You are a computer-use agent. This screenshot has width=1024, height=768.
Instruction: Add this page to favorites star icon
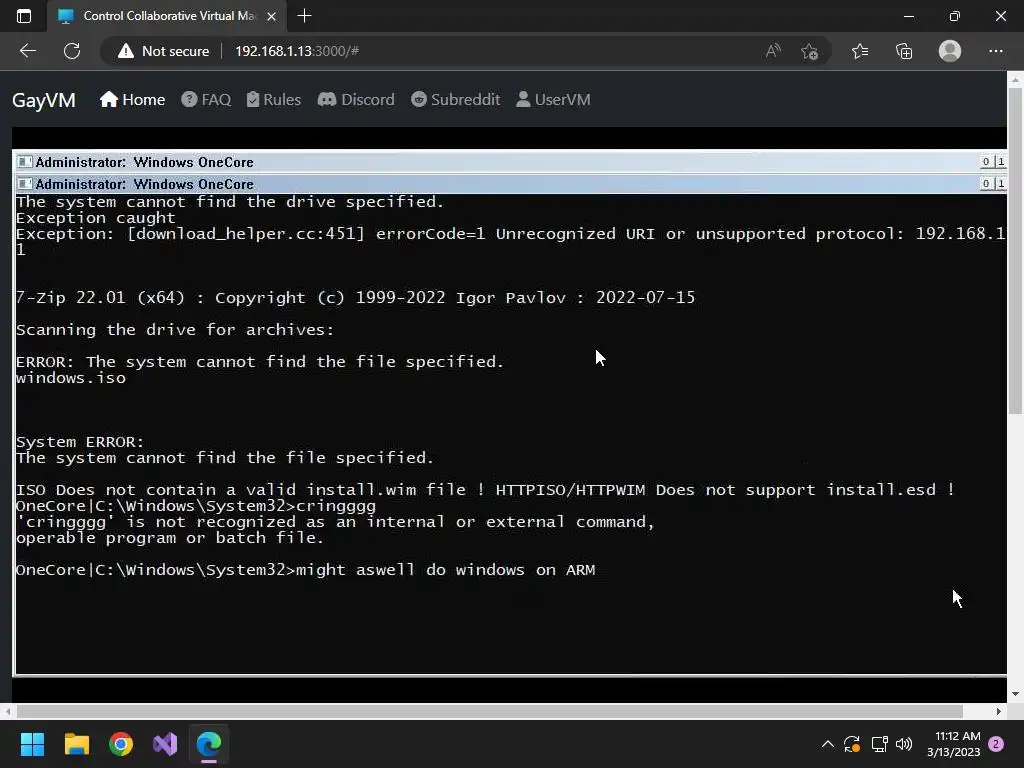[810, 51]
